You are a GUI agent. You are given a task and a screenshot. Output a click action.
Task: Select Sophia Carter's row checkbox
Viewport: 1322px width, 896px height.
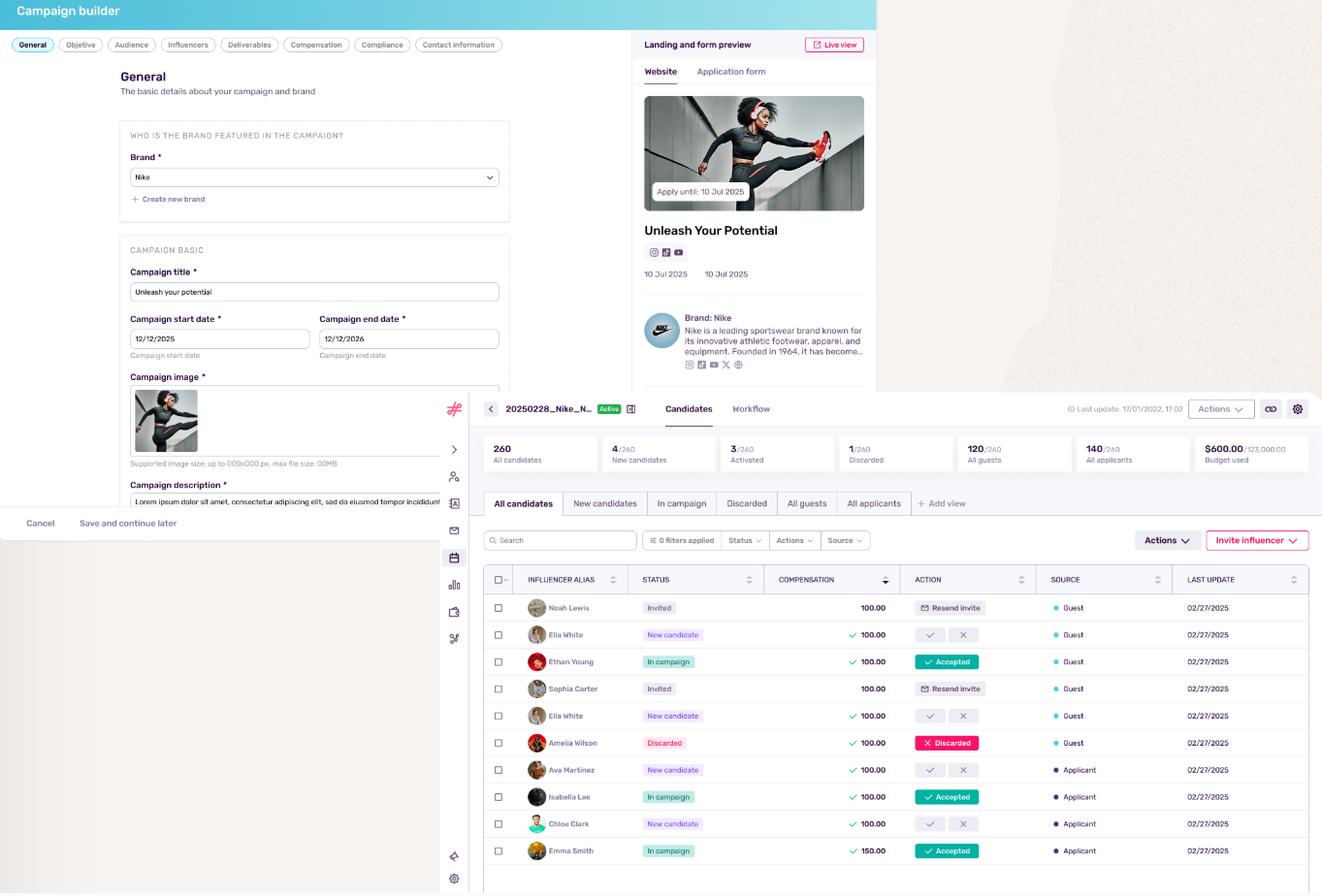499,689
